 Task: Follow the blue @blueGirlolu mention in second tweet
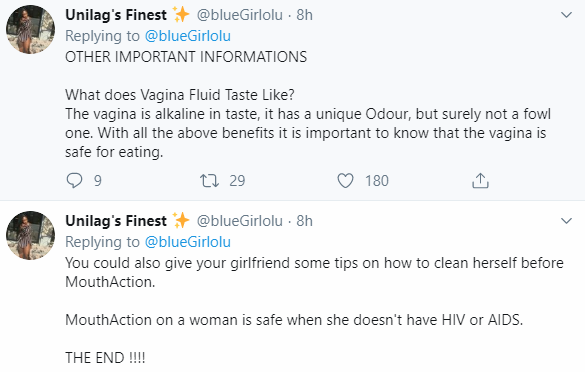pos(188,242)
